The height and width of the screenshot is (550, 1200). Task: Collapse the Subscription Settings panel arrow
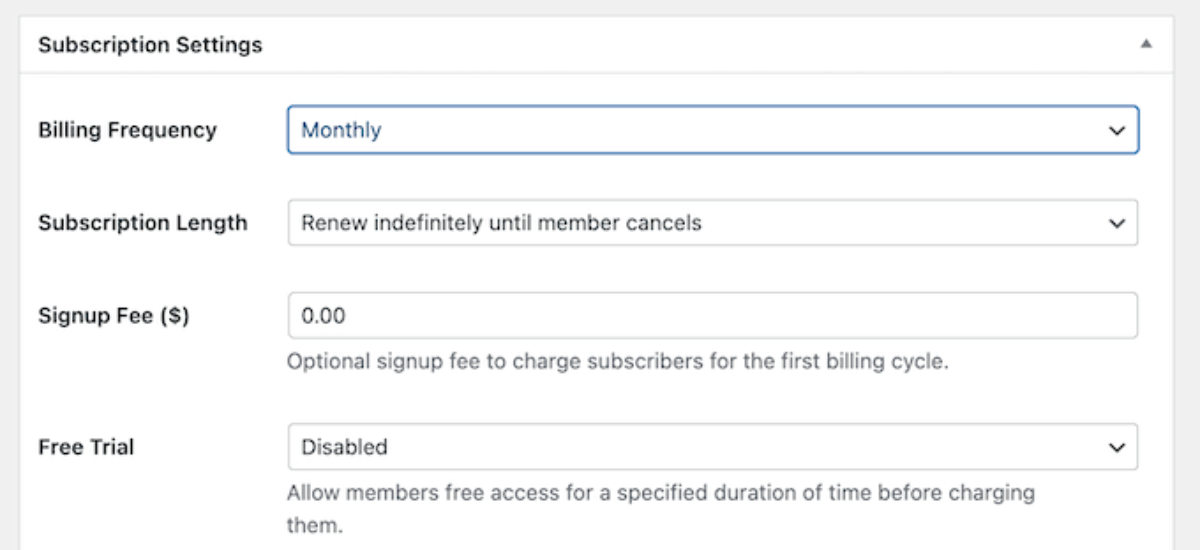(x=1146, y=44)
